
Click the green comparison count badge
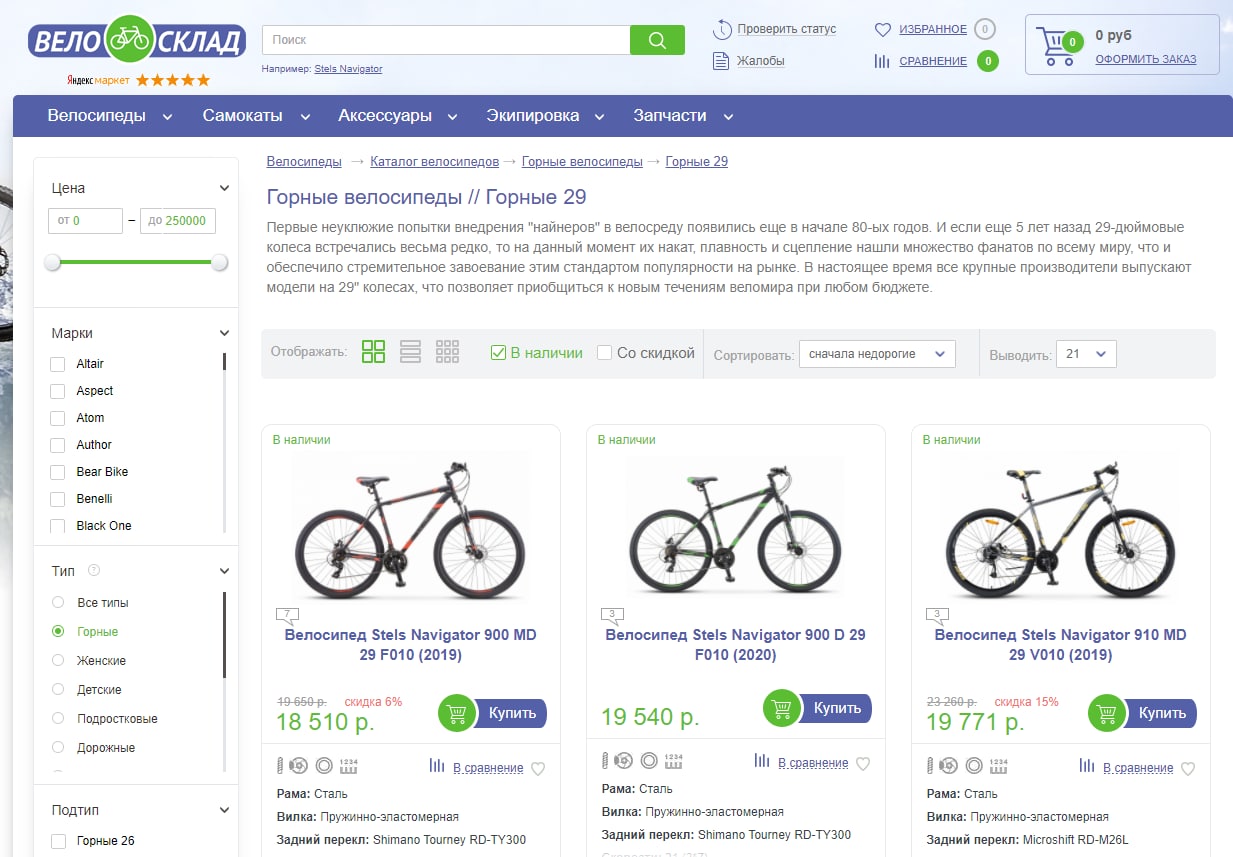987,61
